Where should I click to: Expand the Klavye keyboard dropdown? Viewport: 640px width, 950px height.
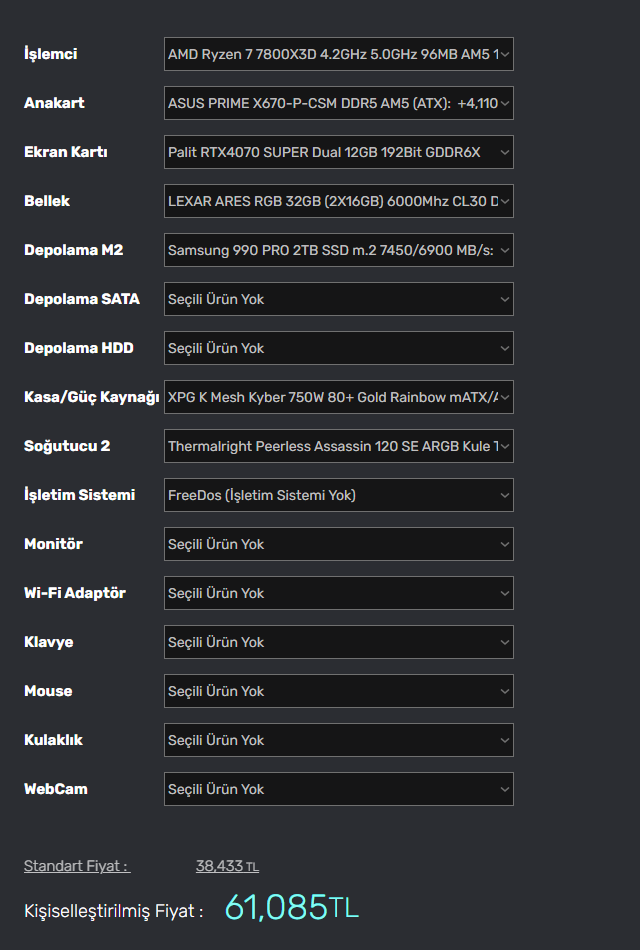point(338,642)
